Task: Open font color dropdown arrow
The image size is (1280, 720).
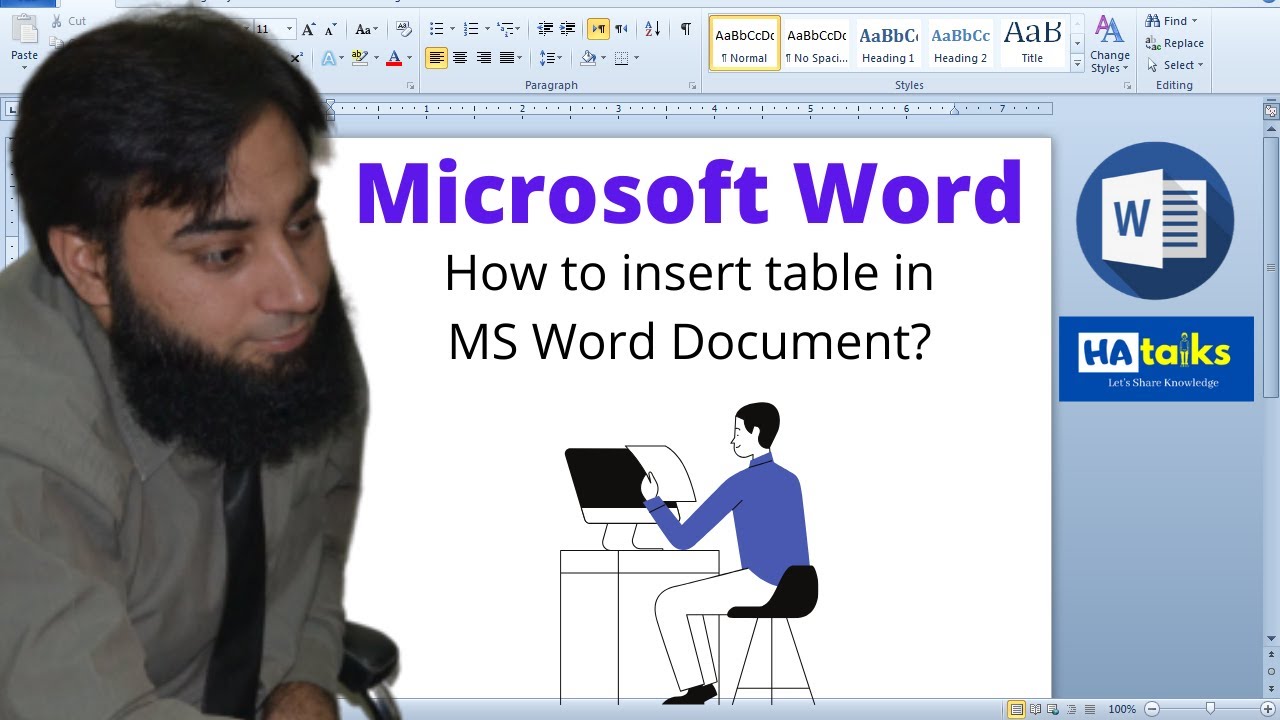Action: [x=410, y=58]
